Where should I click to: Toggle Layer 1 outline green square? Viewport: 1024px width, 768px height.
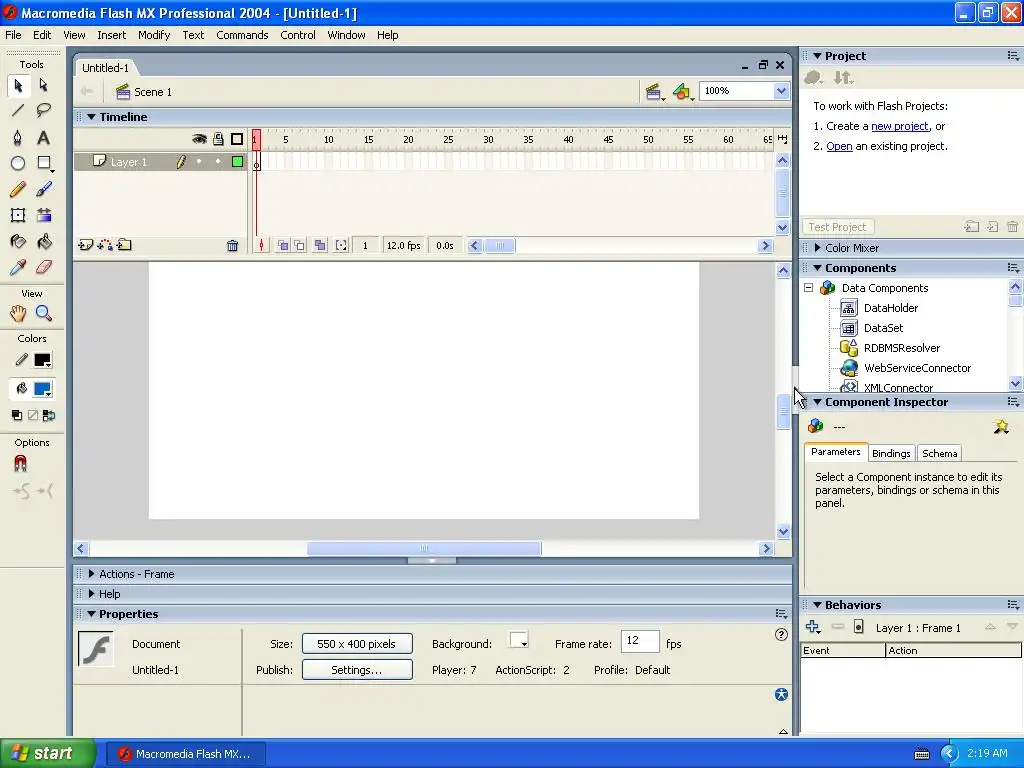pos(238,162)
